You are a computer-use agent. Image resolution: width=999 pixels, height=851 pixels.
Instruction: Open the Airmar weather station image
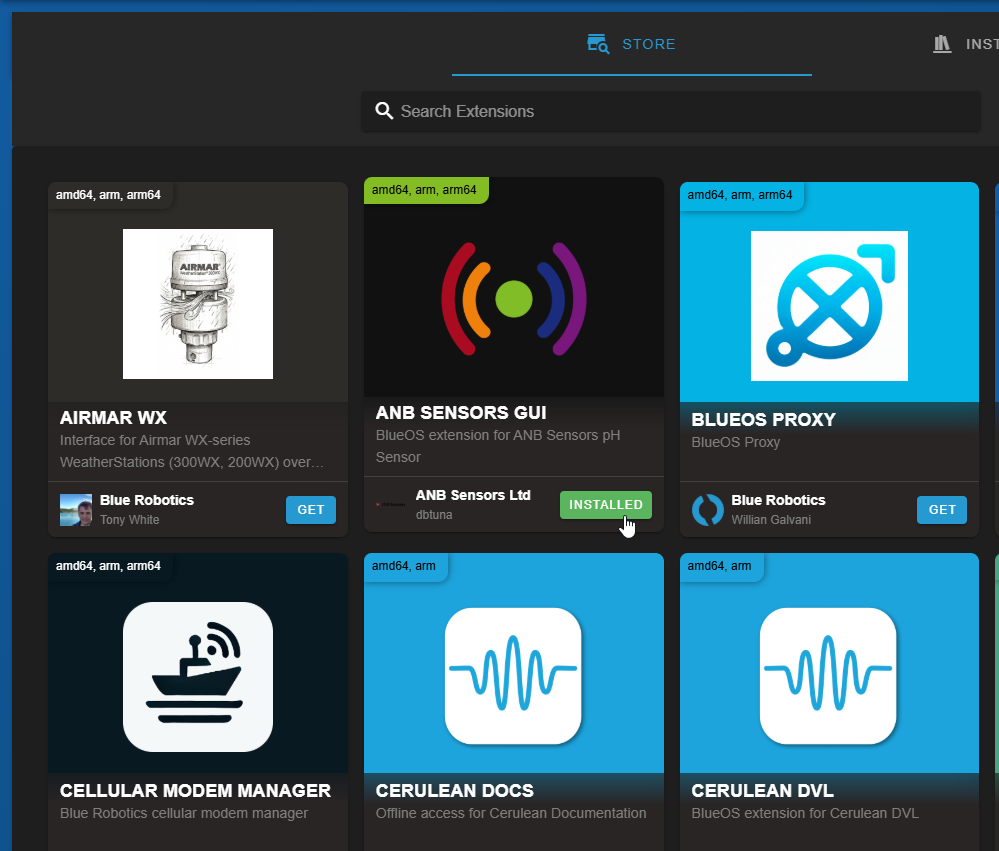click(198, 304)
